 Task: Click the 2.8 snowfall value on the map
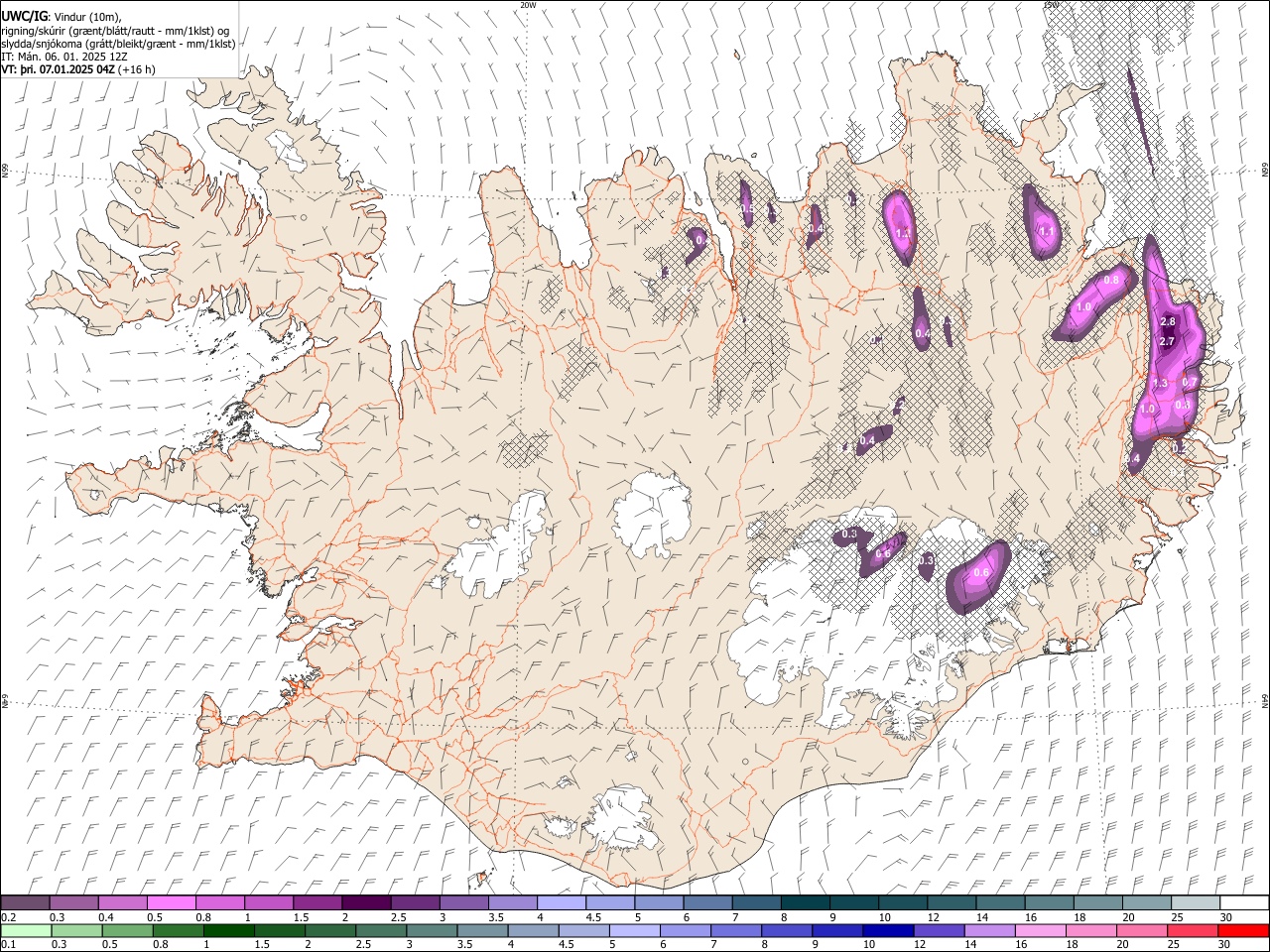[x=1168, y=321]
